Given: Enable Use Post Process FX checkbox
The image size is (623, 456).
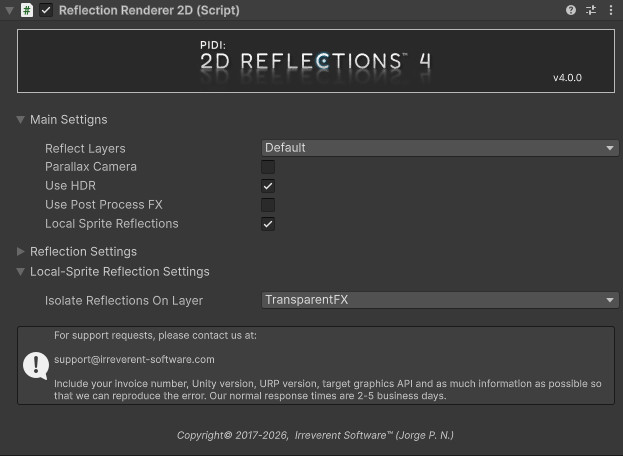Looking at the screenshot, I should pyautogui.click(x=268, y=205).
